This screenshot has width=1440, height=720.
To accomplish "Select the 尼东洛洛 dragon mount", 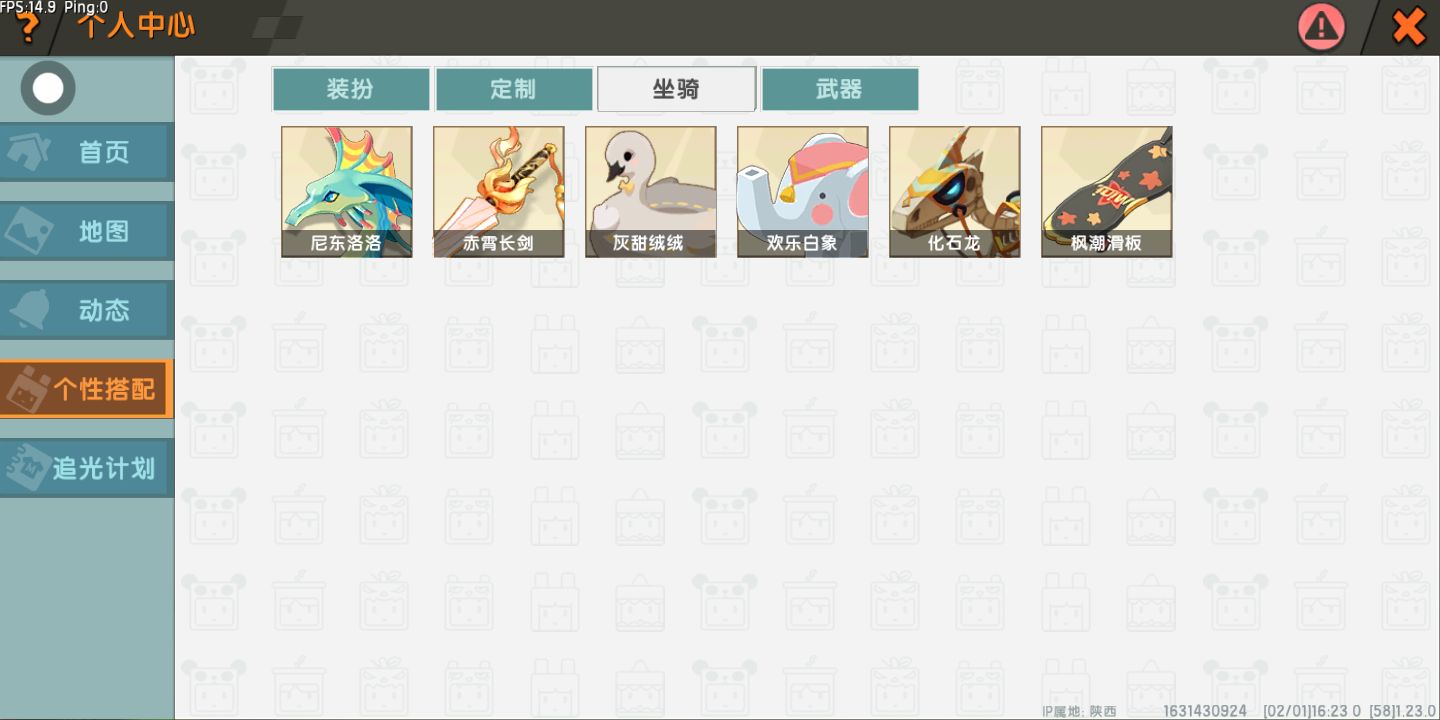I will [347, 192].
